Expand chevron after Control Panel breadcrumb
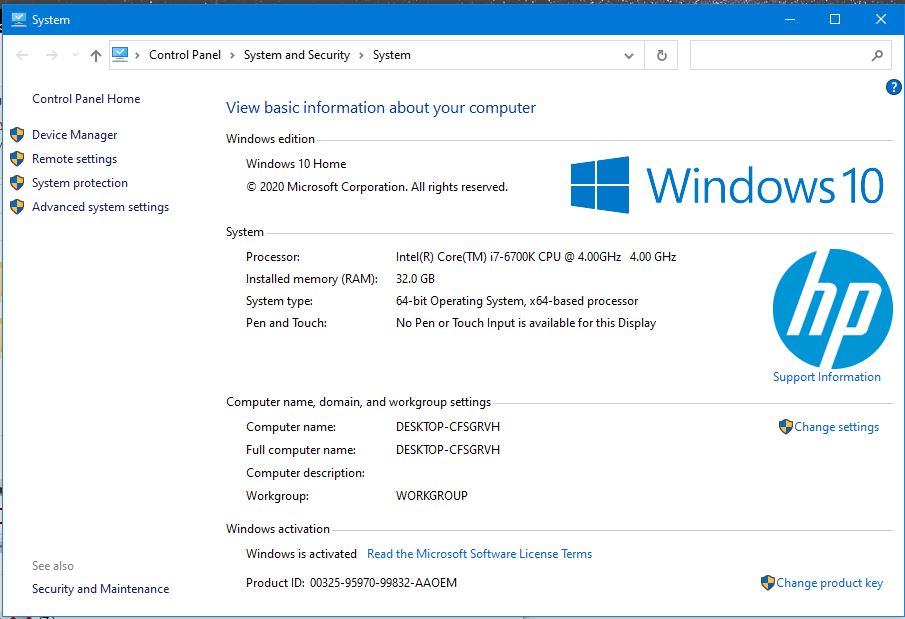905x619 pixels. coord(232,55)
